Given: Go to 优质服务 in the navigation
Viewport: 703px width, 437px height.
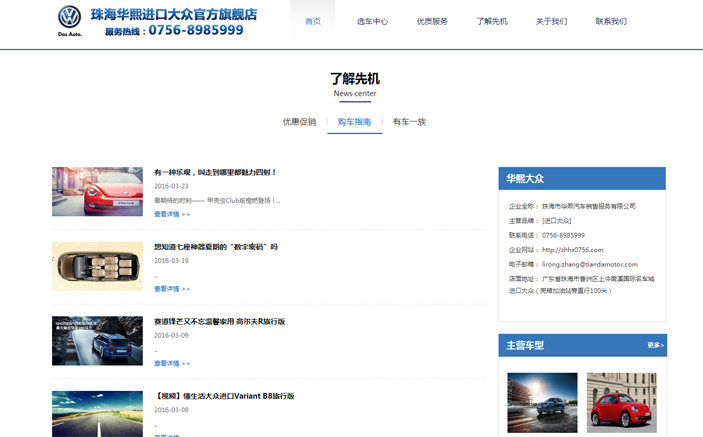Looking at the screenshot, I should click(432, 21).
